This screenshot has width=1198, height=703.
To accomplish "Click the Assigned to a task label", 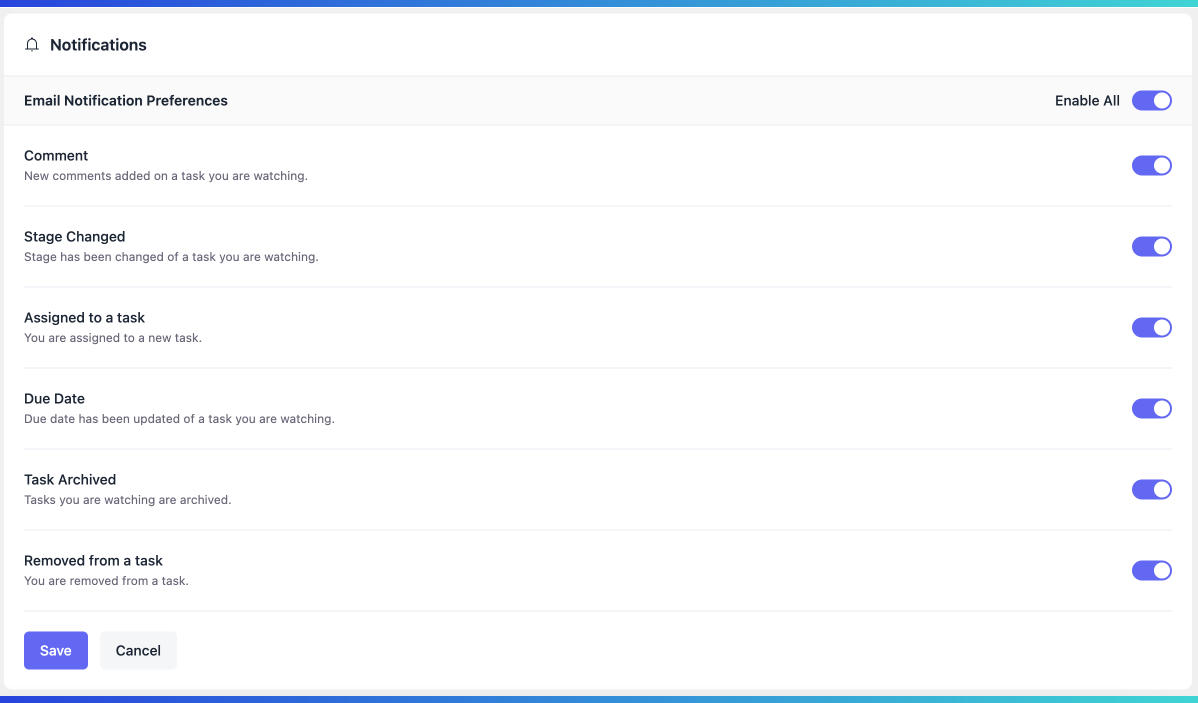I will click(x=84, y=317).
